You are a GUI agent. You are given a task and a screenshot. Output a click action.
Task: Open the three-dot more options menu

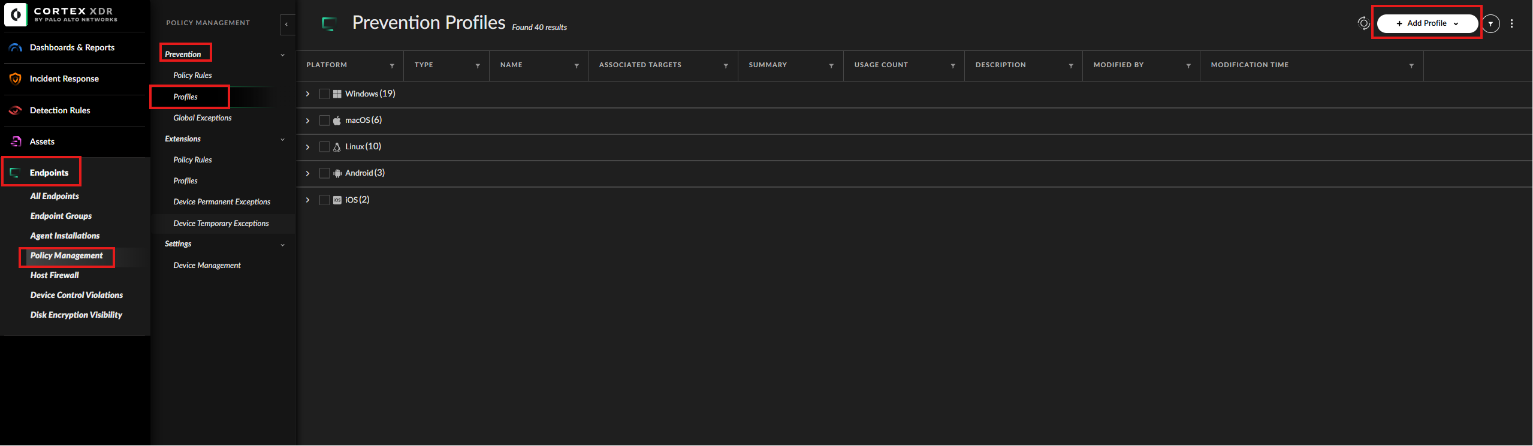click(1512, 23)
